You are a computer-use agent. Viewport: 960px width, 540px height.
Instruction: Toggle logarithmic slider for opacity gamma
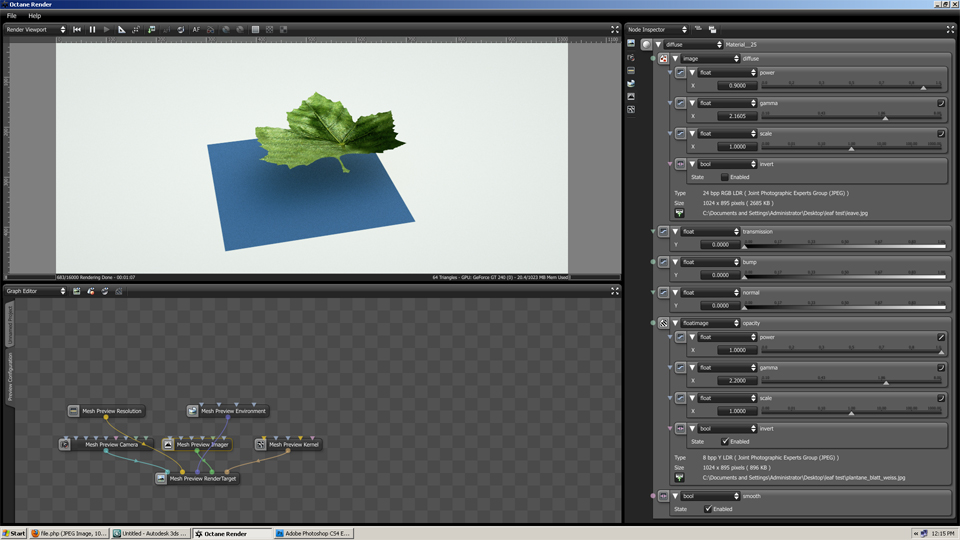(x=941, y=367)
